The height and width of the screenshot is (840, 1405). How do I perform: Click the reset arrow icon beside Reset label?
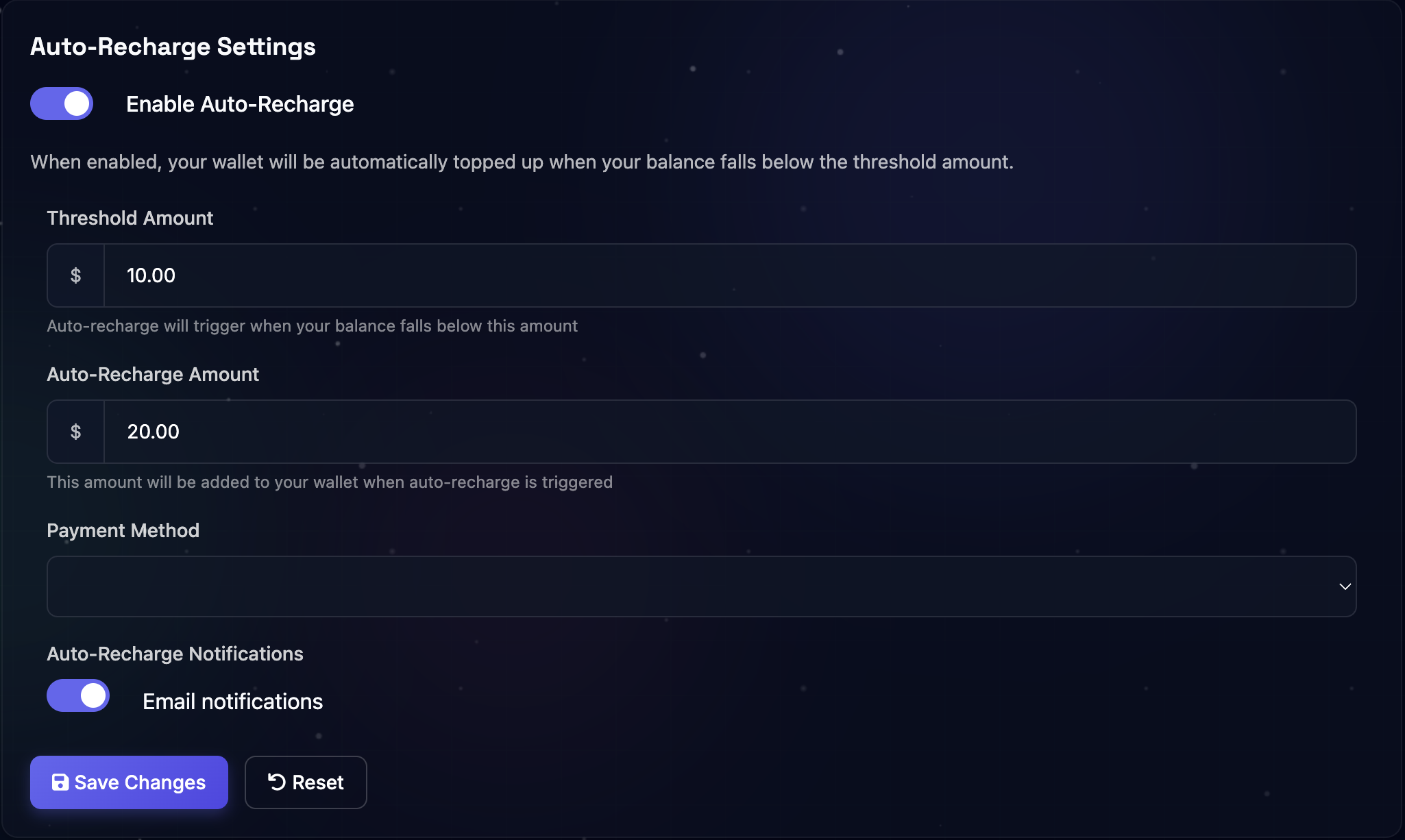276,782
